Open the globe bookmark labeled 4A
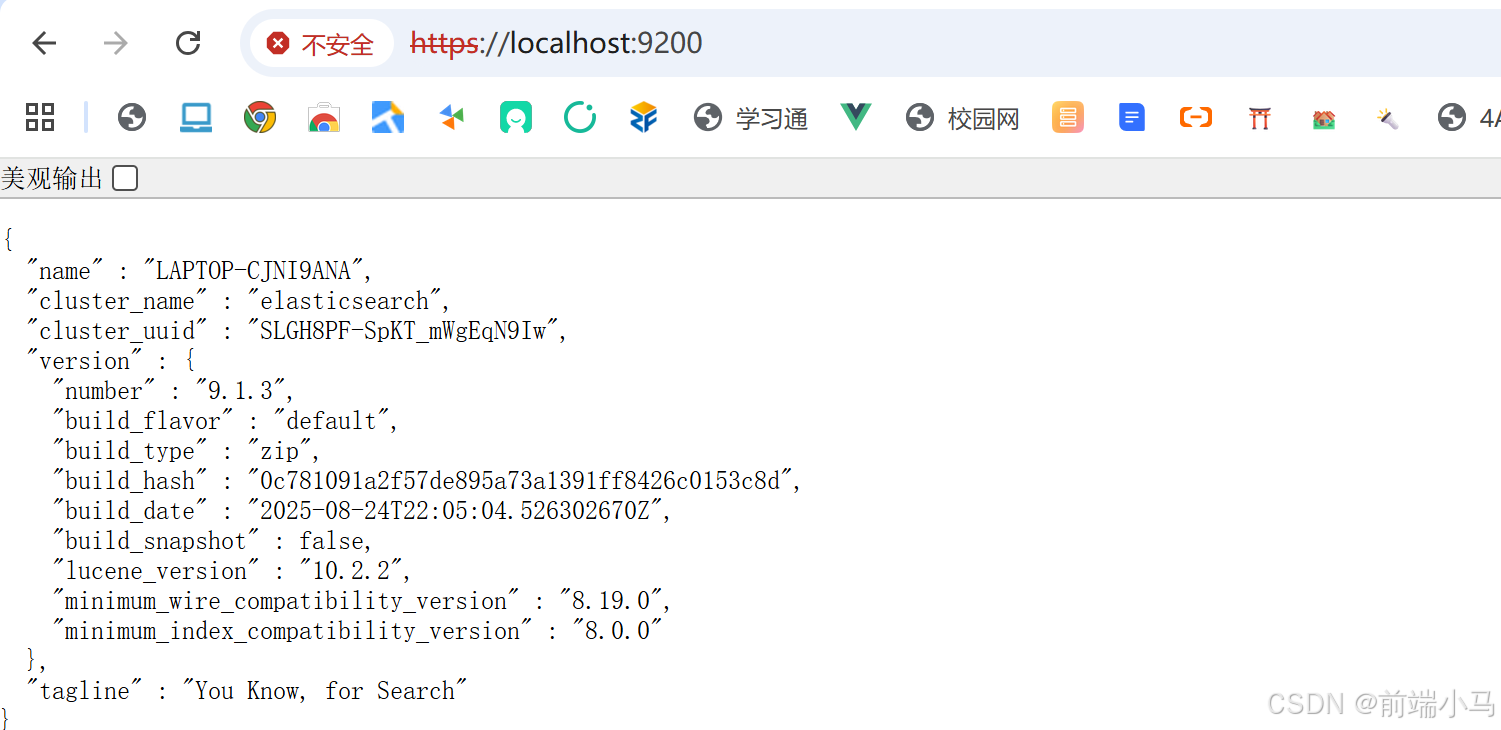Image resolution: width=1501 pixels, height=730 pixels. tap(1468, 118)
